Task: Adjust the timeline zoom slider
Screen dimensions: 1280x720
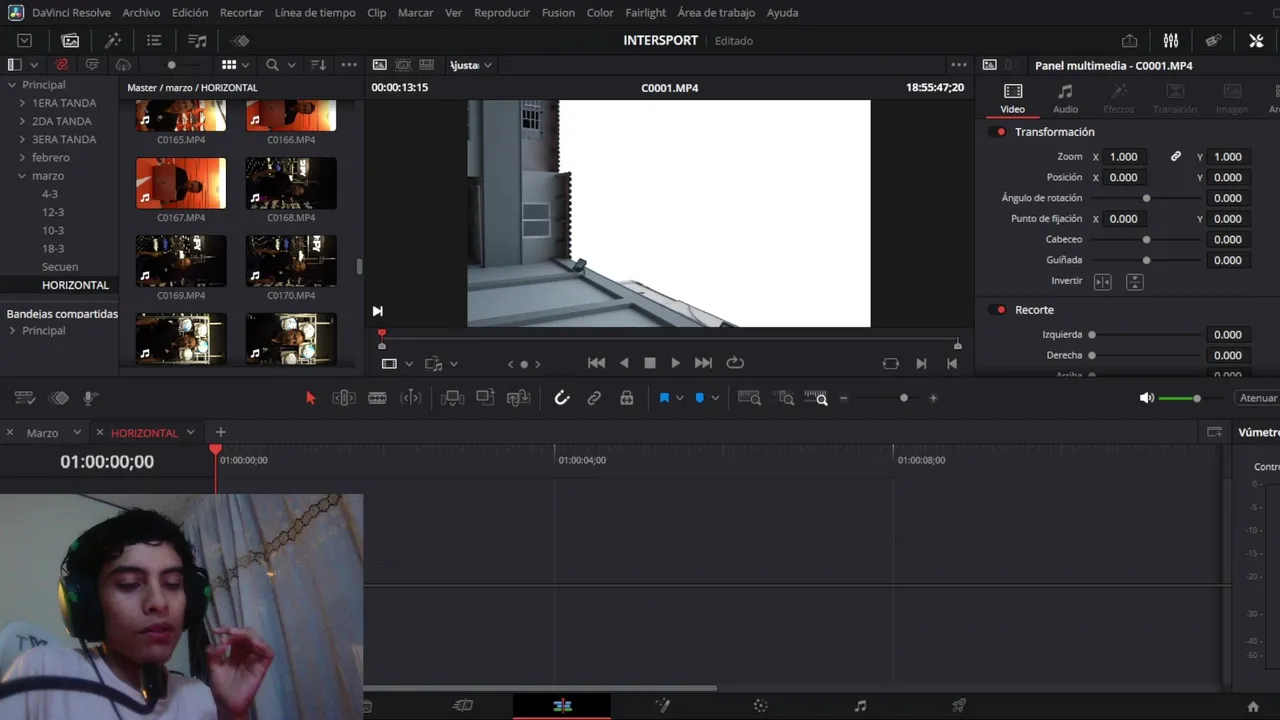Action: click(888, 398)
